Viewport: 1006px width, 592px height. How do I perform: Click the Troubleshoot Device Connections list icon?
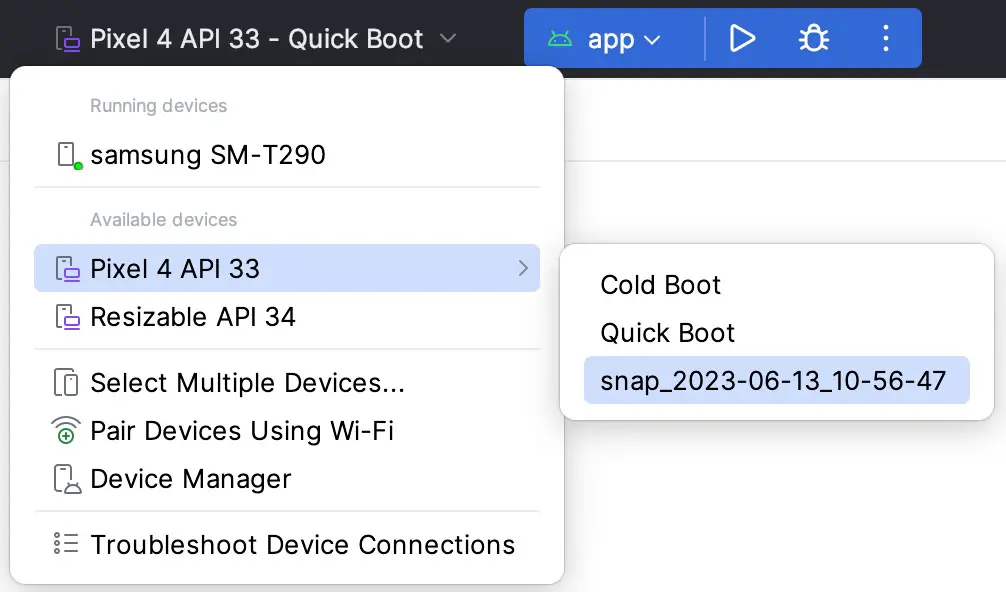(x=66, y=544)
